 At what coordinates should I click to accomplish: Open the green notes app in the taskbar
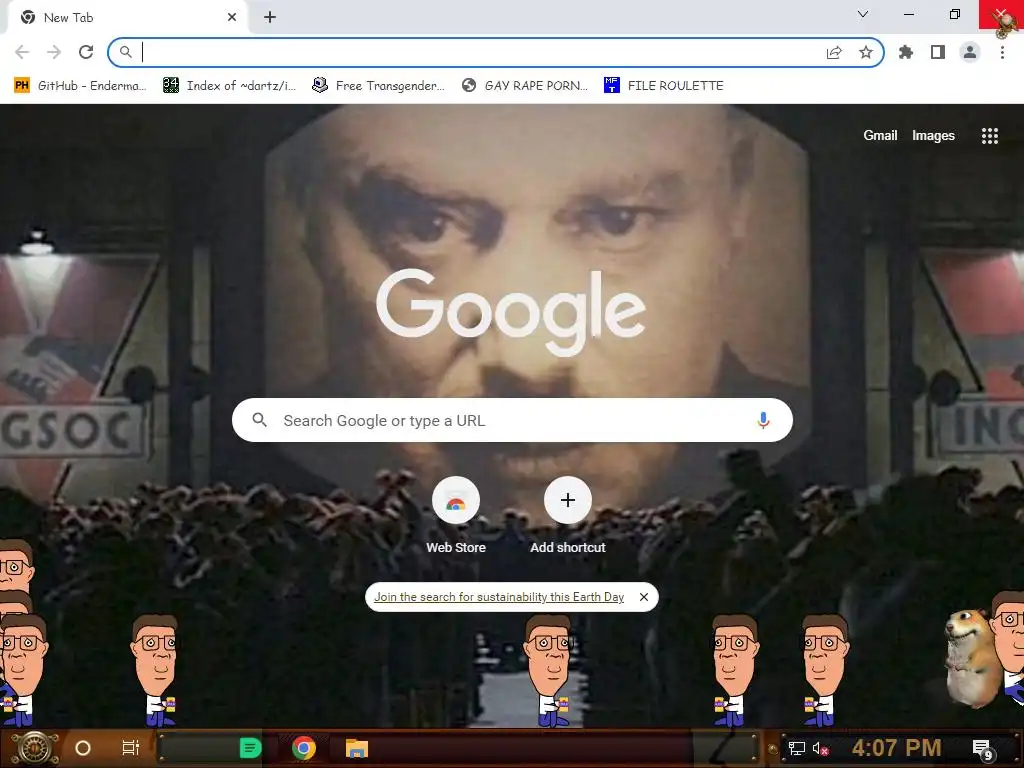point(250,748)
